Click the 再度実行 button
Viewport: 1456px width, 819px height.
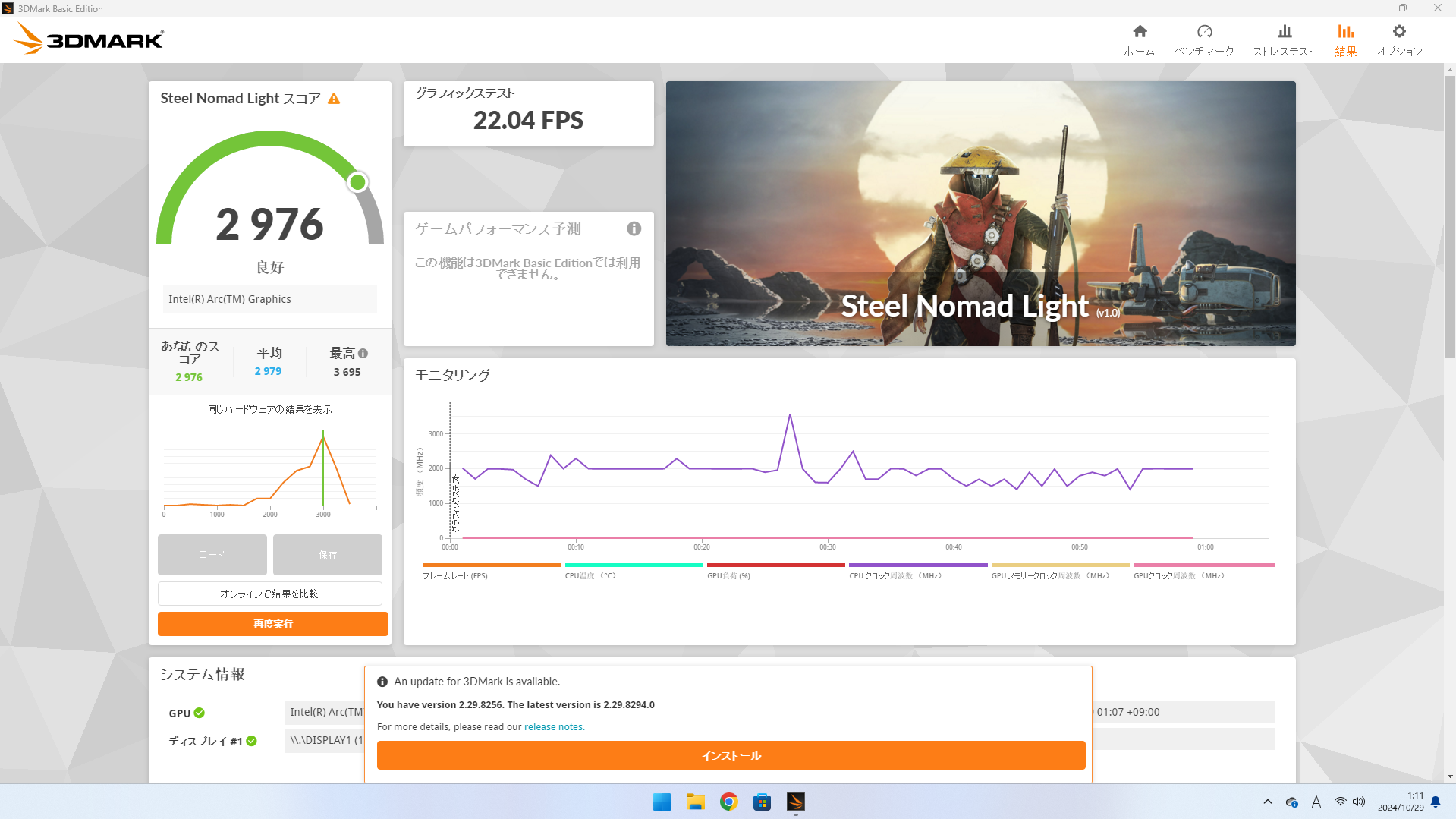point(272,624)
